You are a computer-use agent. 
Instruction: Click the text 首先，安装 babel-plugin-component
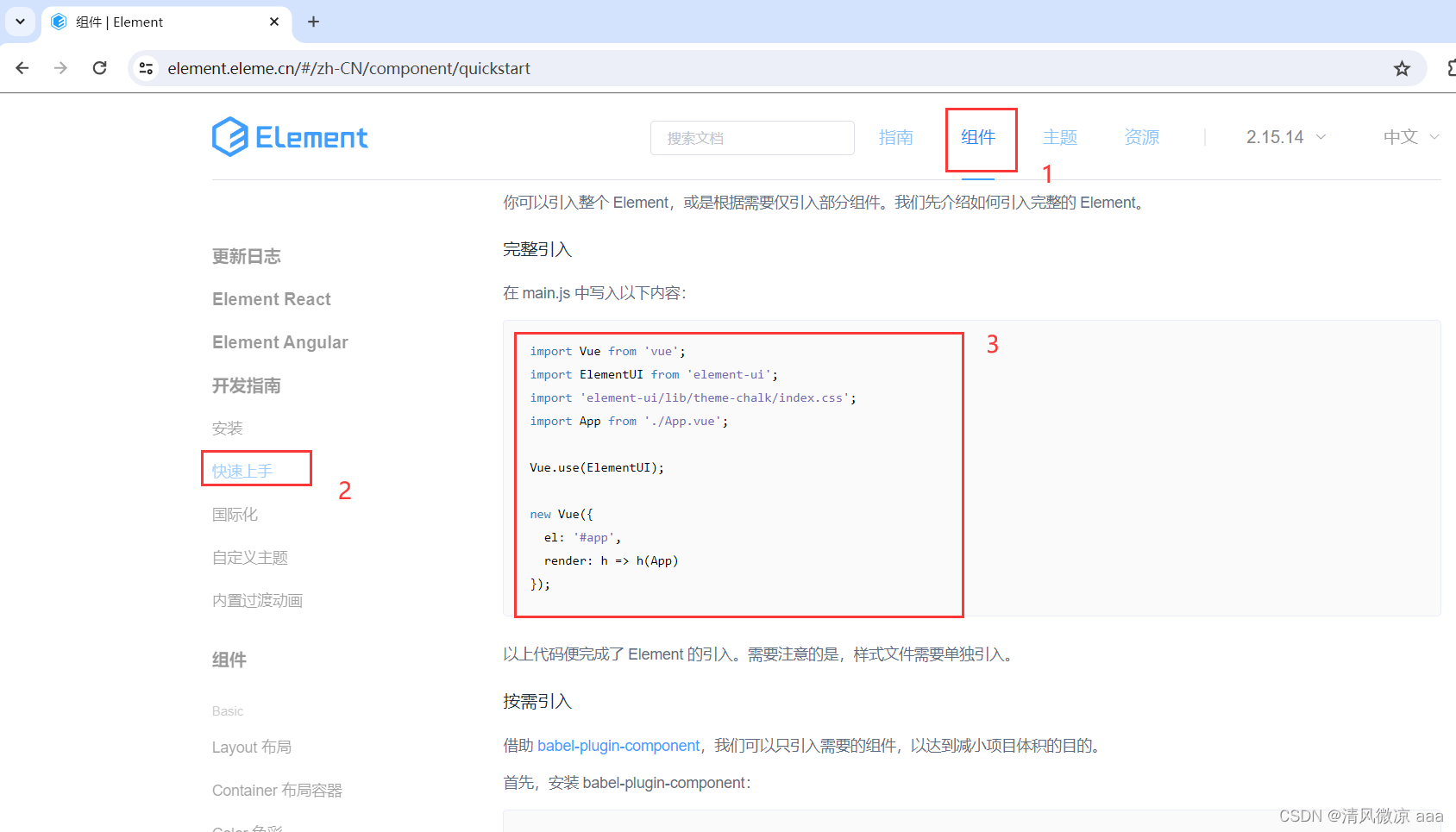tap(627, 783)
